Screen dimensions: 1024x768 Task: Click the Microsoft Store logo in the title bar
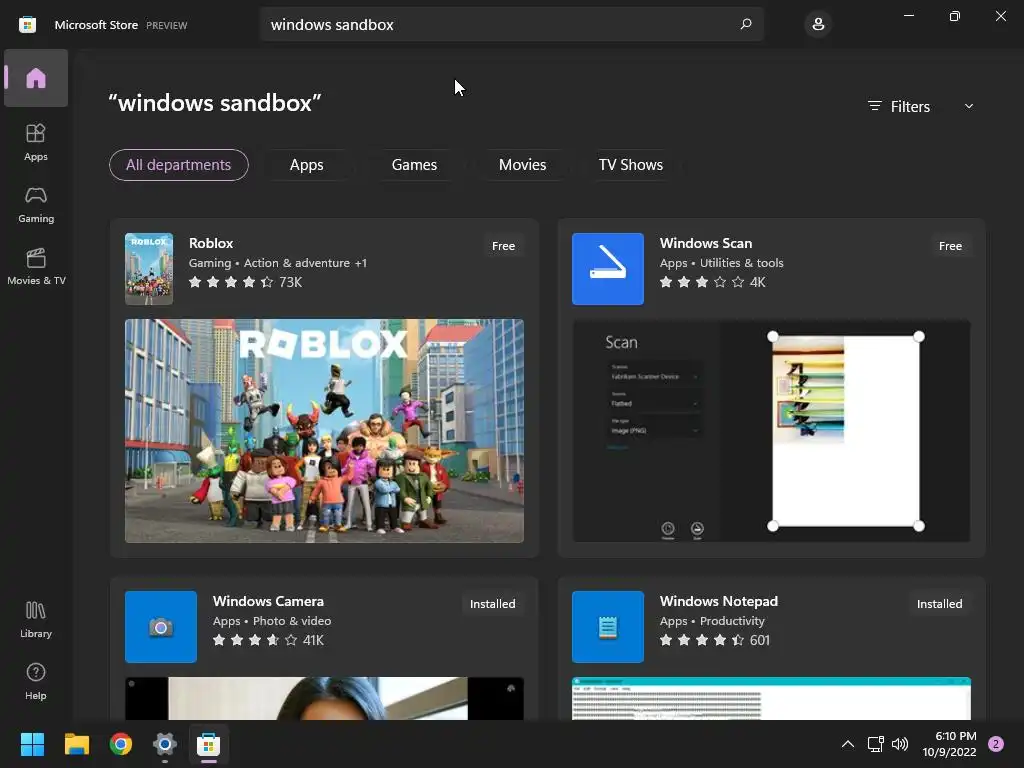click(x=27, y=25)
